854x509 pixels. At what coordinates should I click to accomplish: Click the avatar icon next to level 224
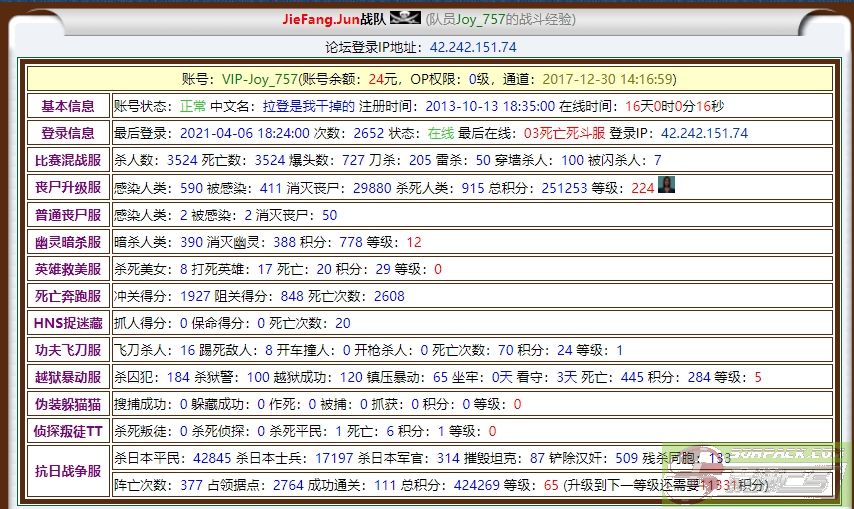pos(666,186)
